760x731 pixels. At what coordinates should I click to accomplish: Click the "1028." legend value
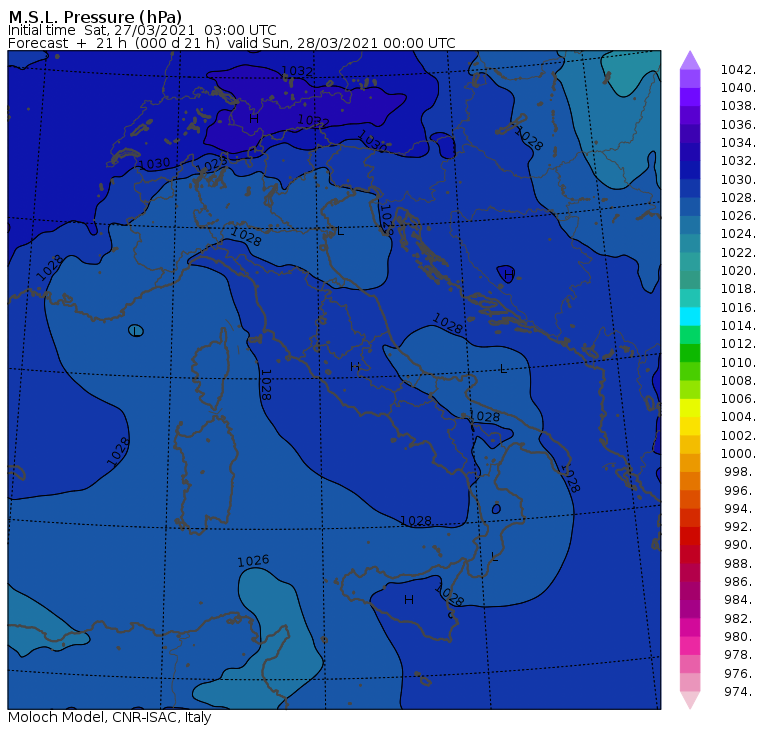(738, 197)
